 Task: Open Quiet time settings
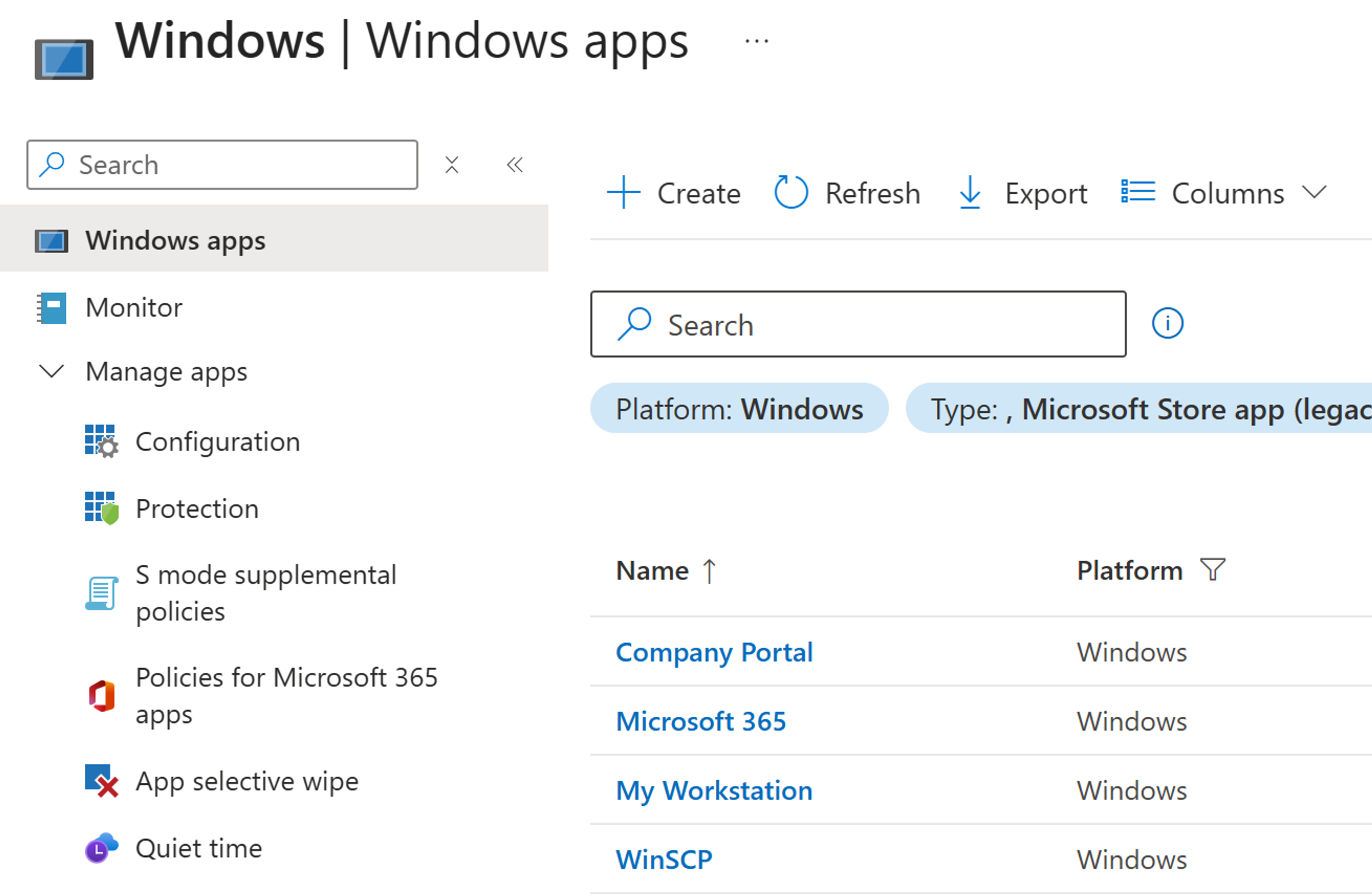(x=199, y=849)
